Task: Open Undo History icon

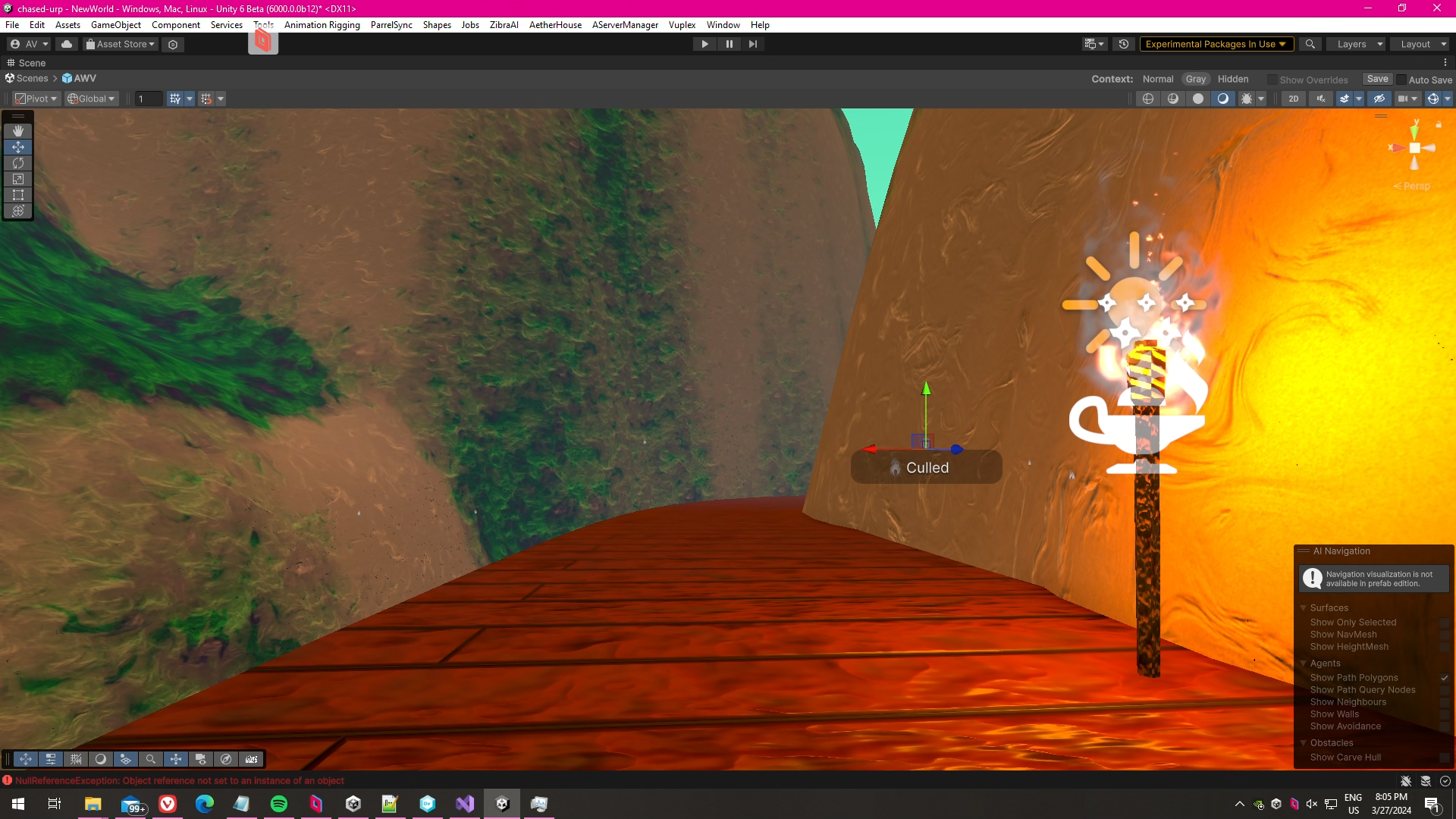Action: 1124,44
